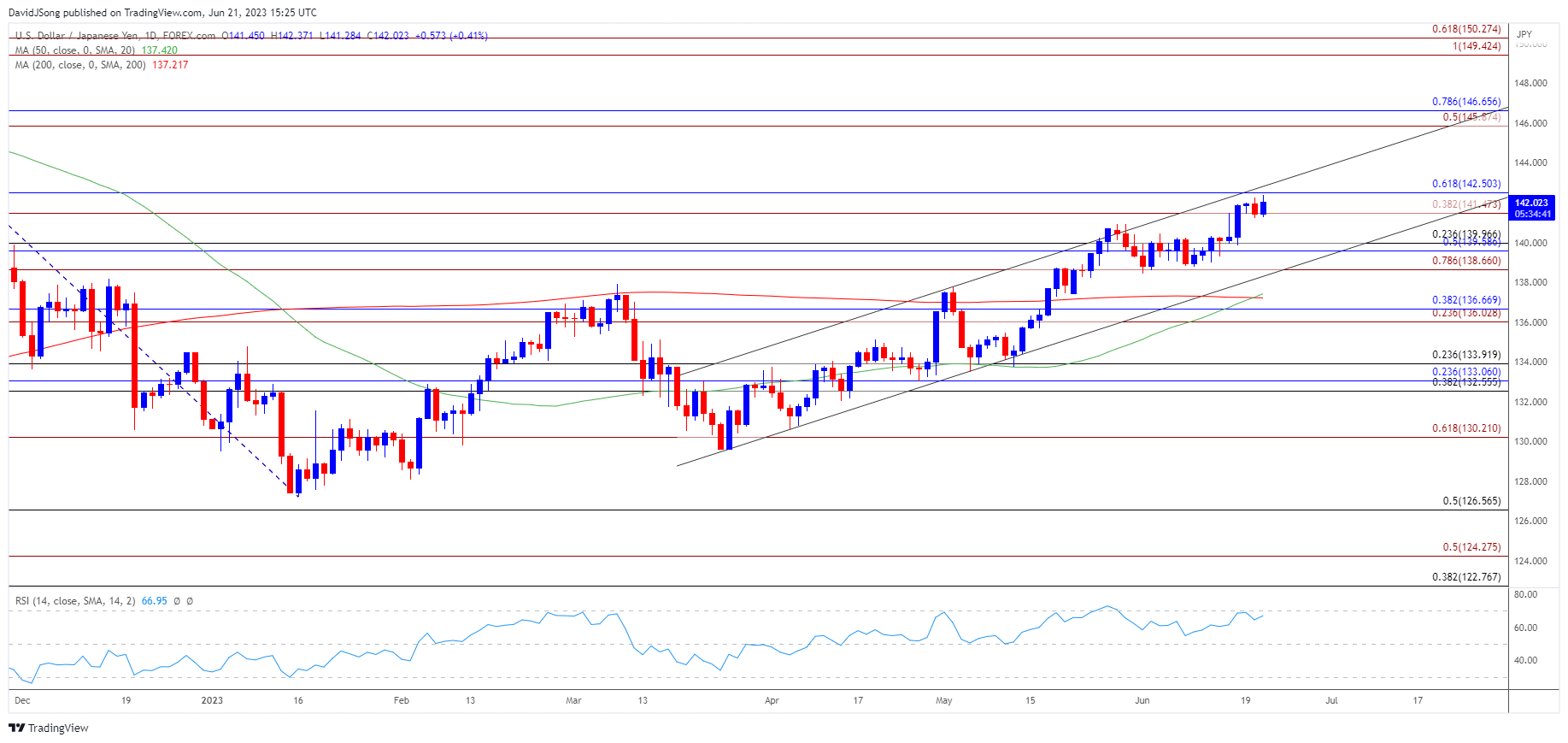Click the 0.5(145.874) Fibonacci label
Viewport: 1568px width, 743px height.
tap(1471, 117)
